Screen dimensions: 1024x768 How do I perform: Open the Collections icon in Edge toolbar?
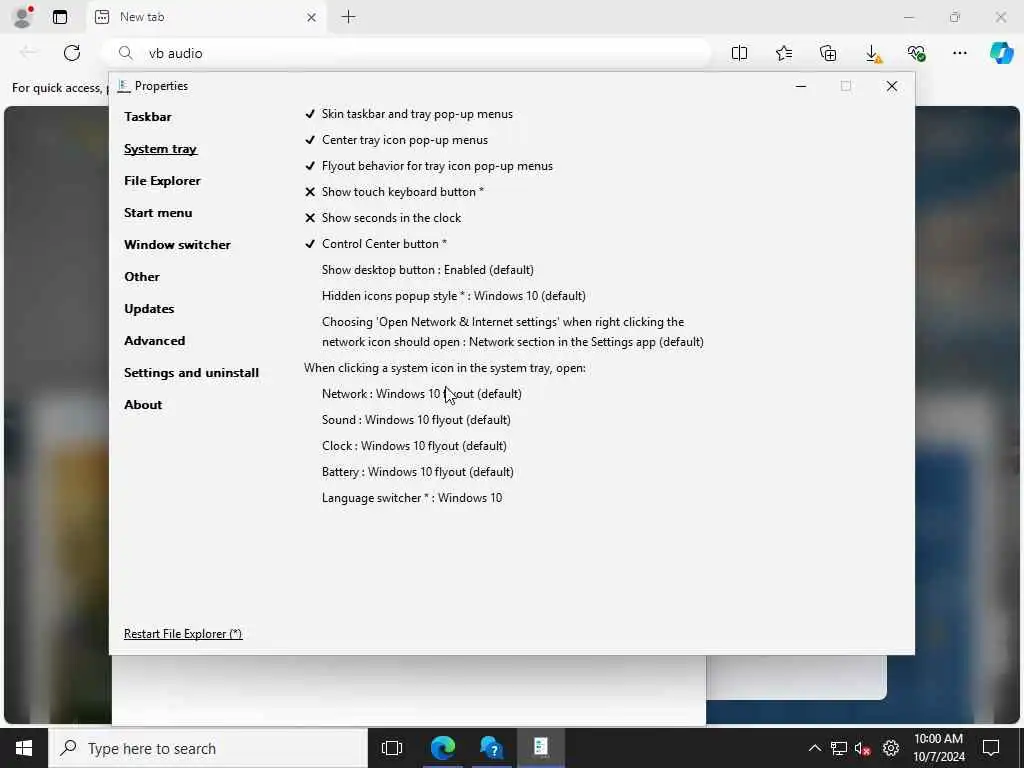(x=828, y=53)
